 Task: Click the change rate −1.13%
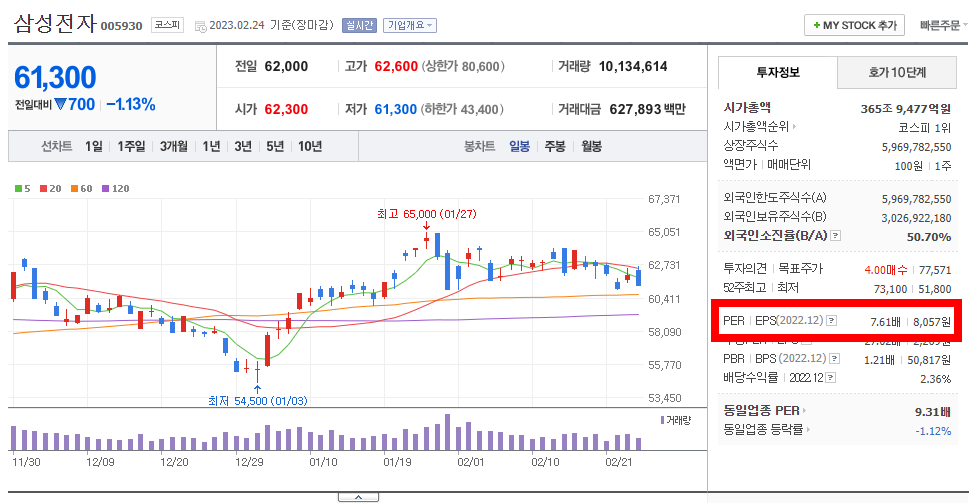point(131,104)
